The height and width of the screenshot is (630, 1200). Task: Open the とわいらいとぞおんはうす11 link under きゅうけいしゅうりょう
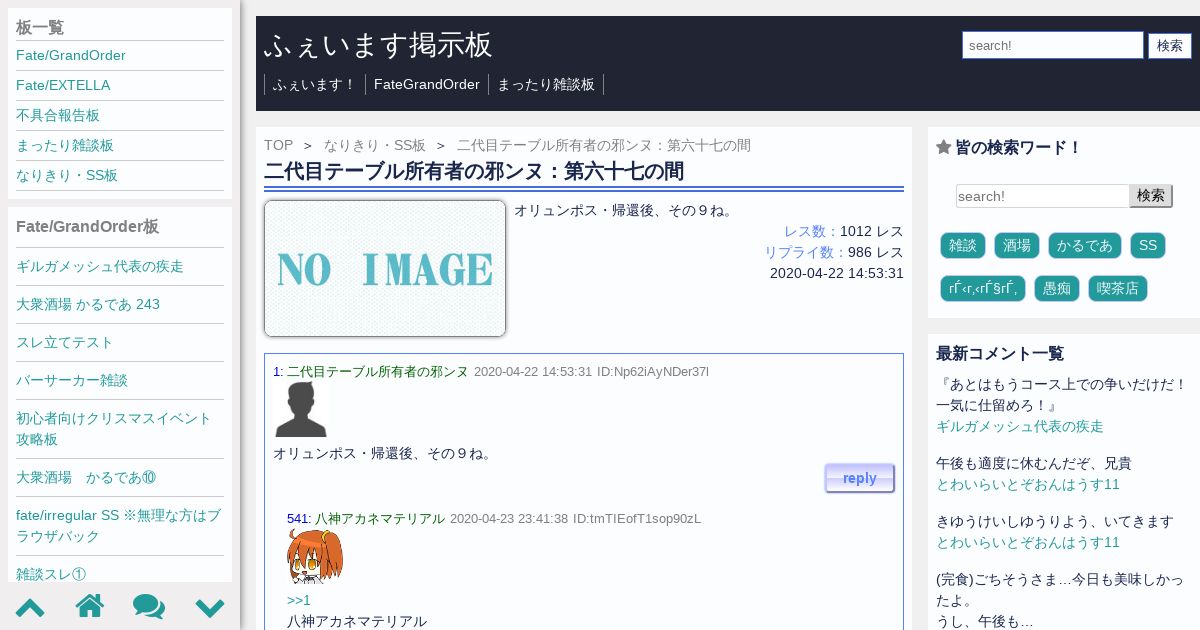(x=1028, y=542)
